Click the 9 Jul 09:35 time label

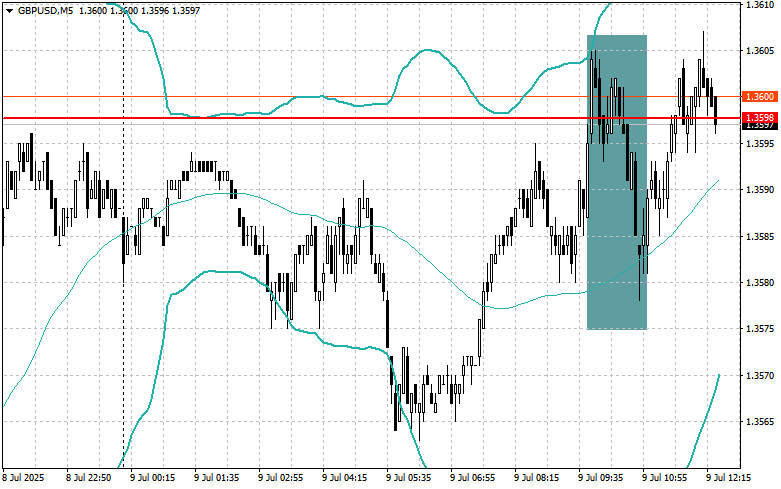click(601, 478)
